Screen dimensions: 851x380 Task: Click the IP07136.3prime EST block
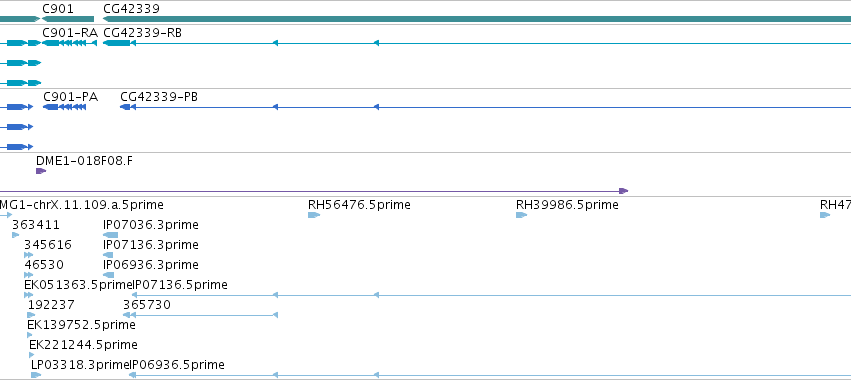pyautogui.click(x=108, y=255)
